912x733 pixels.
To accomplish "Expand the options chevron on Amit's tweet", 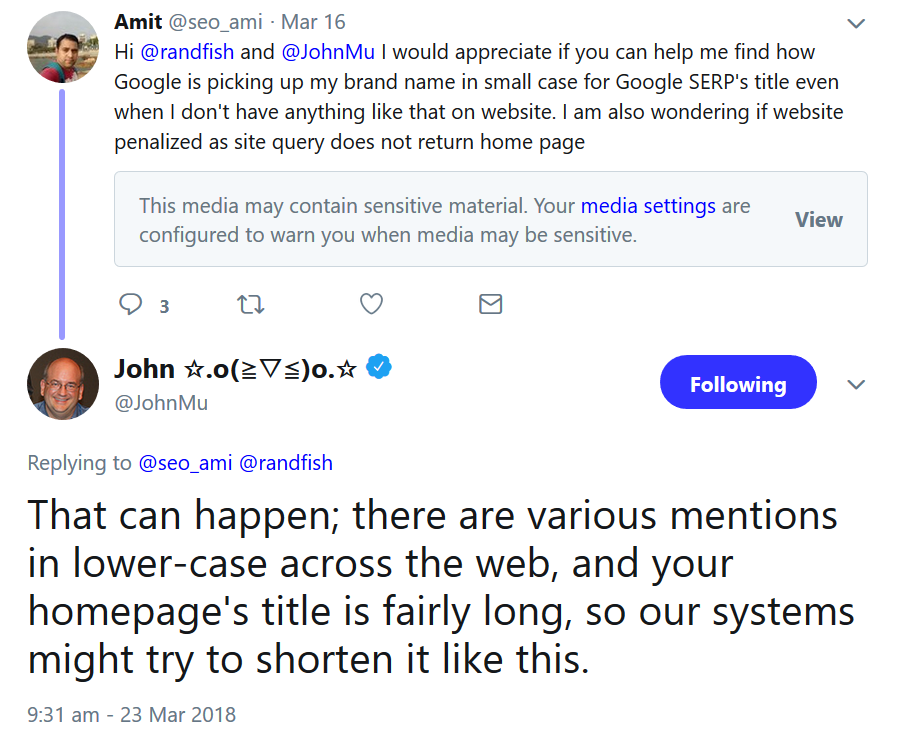I will point(856,22).
